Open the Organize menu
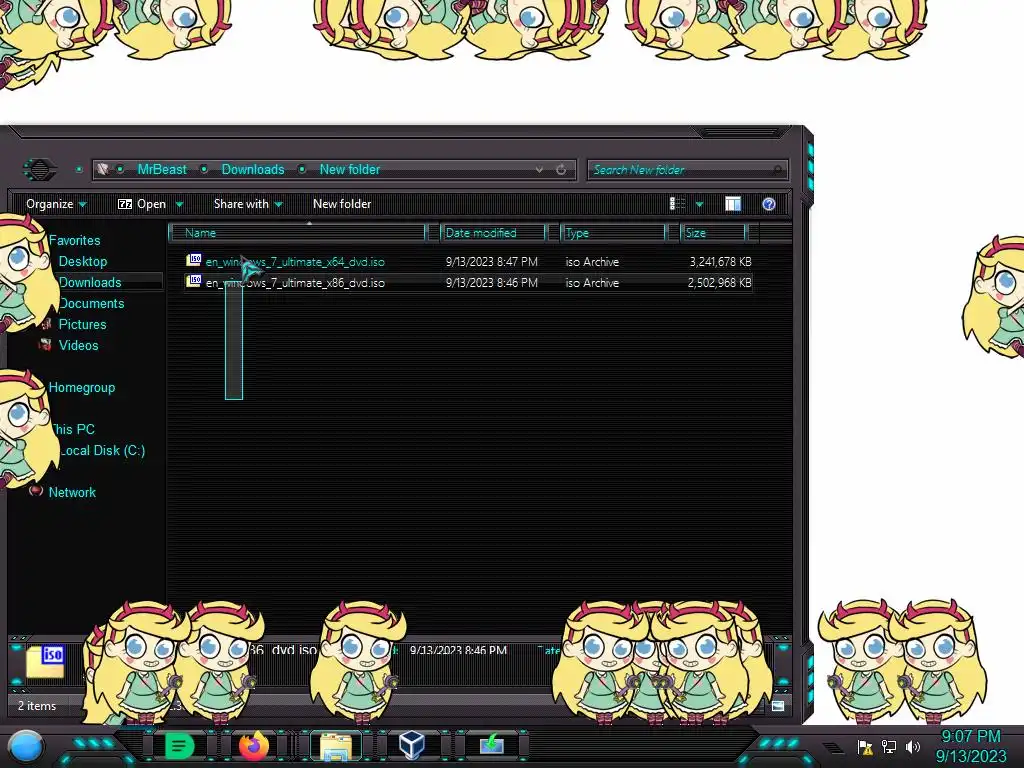 [56, 204]
